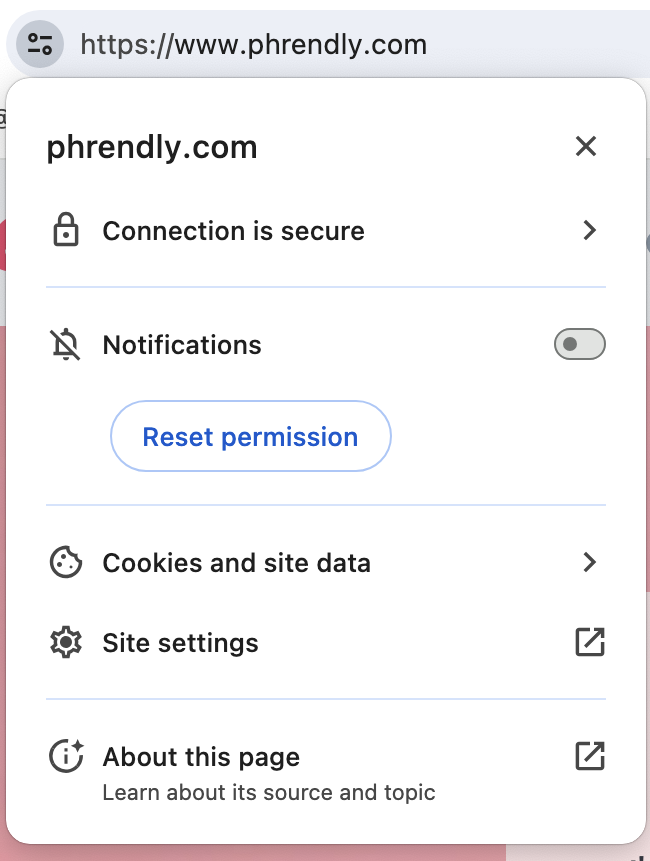Open Site settings
650x861 pixels.
coord(180,642)
